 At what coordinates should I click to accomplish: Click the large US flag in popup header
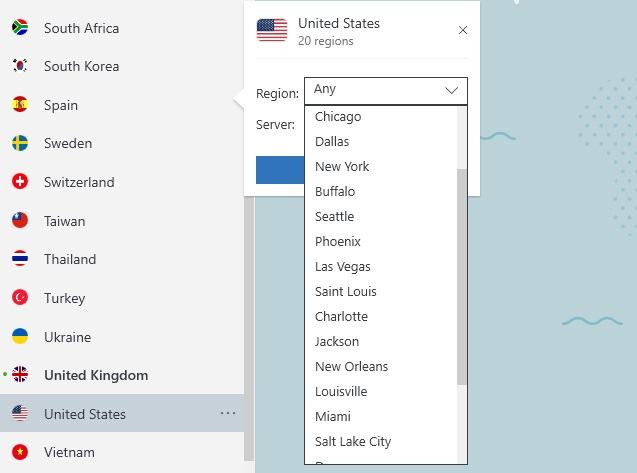[272, 30]
